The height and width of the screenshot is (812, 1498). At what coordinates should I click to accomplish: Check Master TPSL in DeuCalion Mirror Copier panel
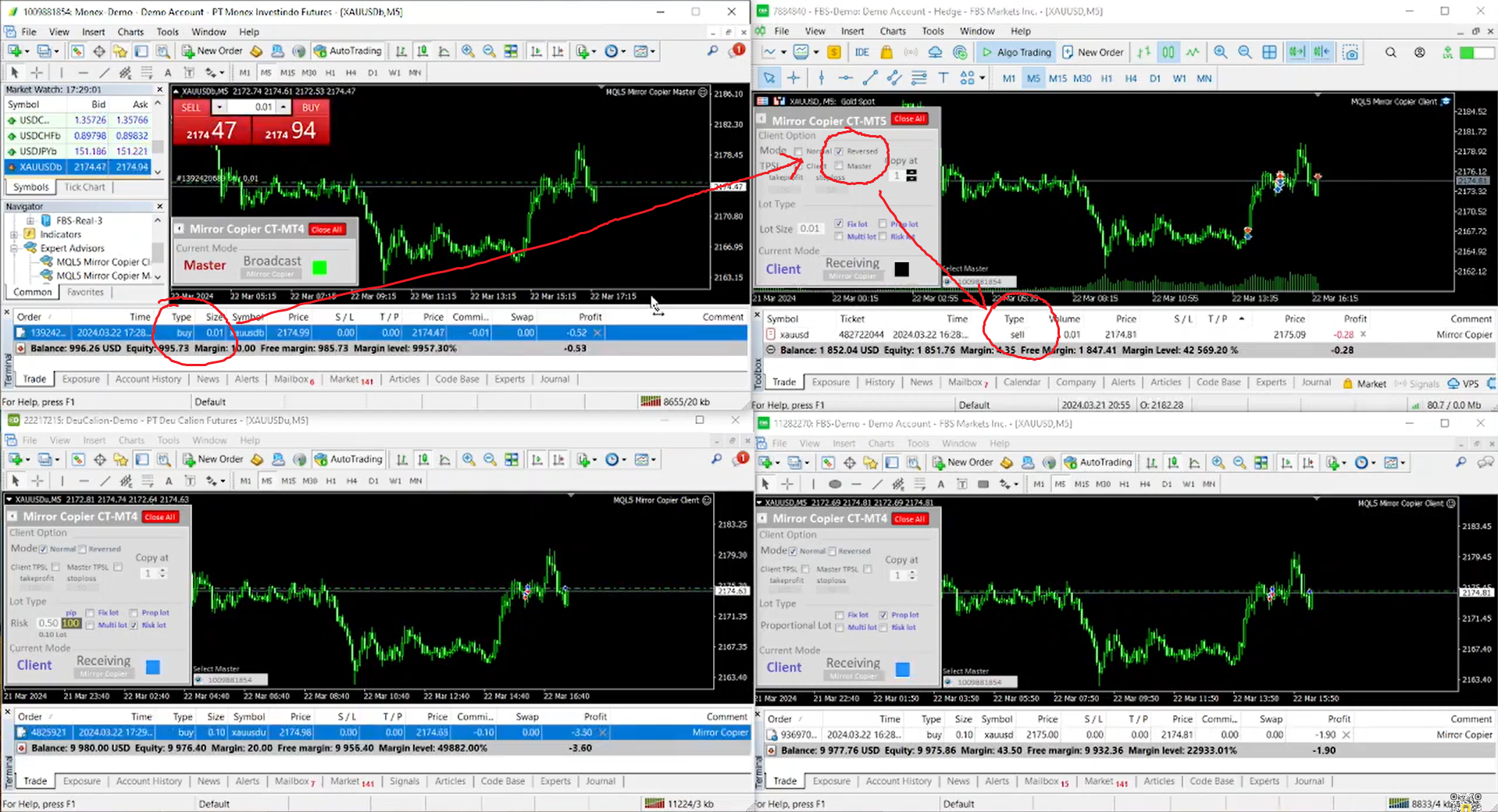119,568
